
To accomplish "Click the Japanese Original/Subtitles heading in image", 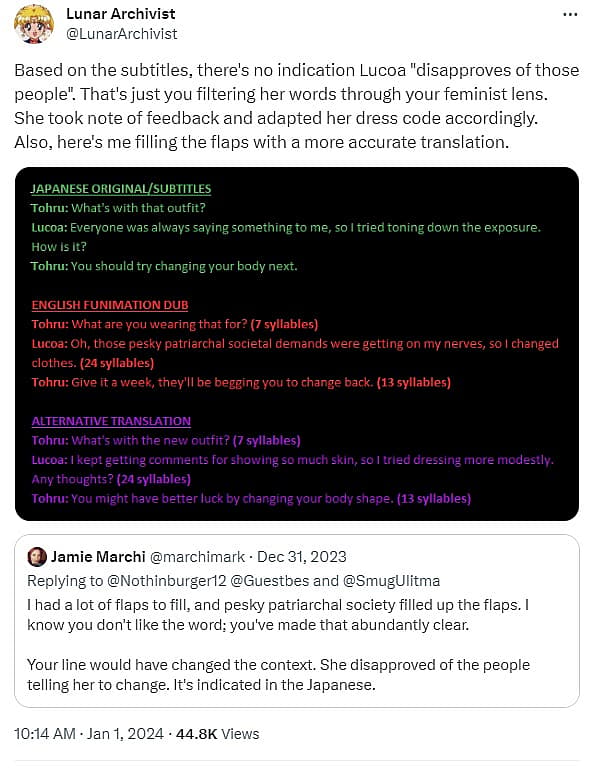I will tap(121, 189).
